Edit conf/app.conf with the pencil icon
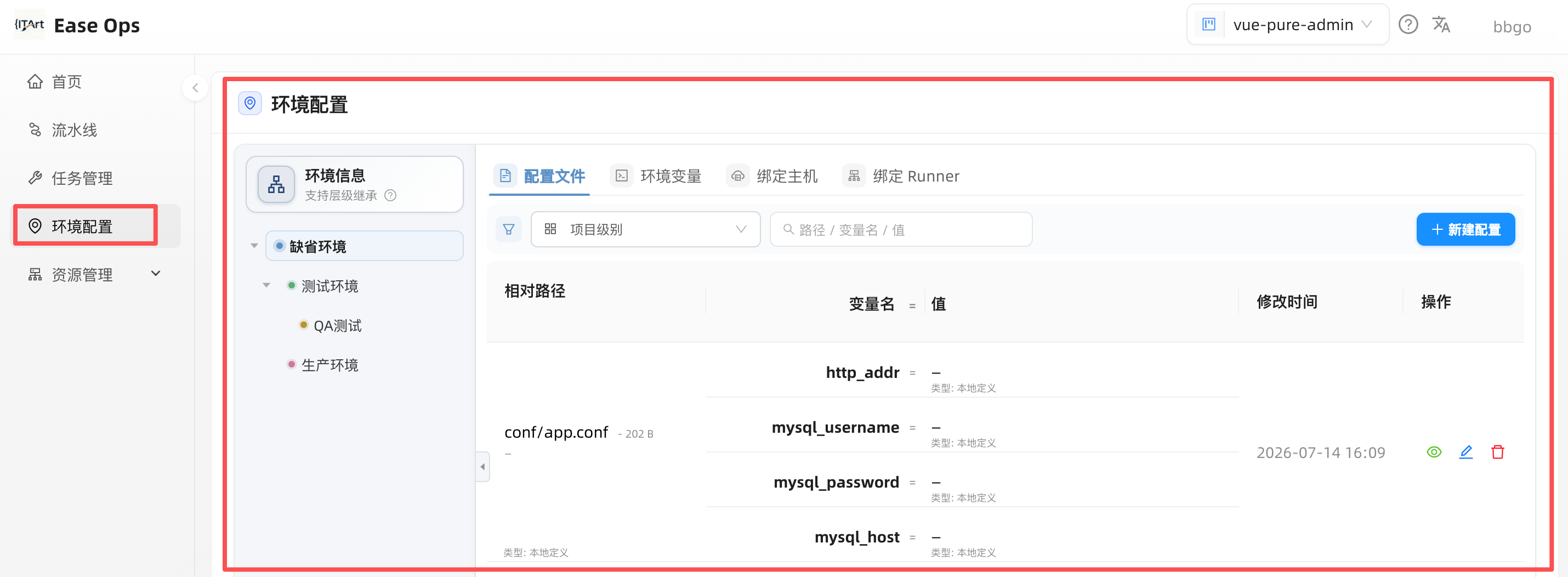The image size is (1568, 577). tap(1465, 451)
